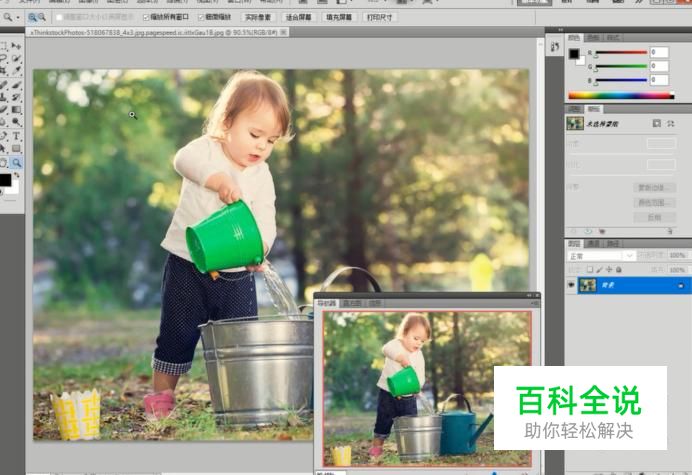The image size is (692, 475).
Task: Switch to the 色板 swatches tab
Action: [x=593, y=38]
